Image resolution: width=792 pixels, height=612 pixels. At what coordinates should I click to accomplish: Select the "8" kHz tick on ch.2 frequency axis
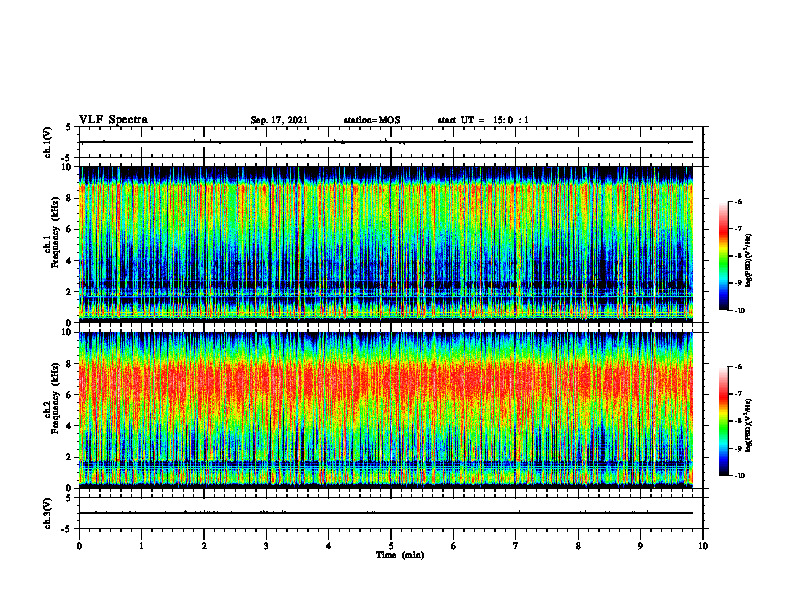(x=70, y=364)
